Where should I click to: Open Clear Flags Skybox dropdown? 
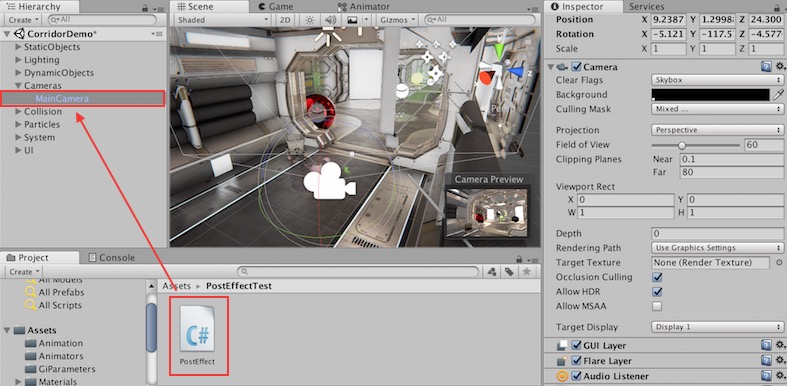coord(717,80)
